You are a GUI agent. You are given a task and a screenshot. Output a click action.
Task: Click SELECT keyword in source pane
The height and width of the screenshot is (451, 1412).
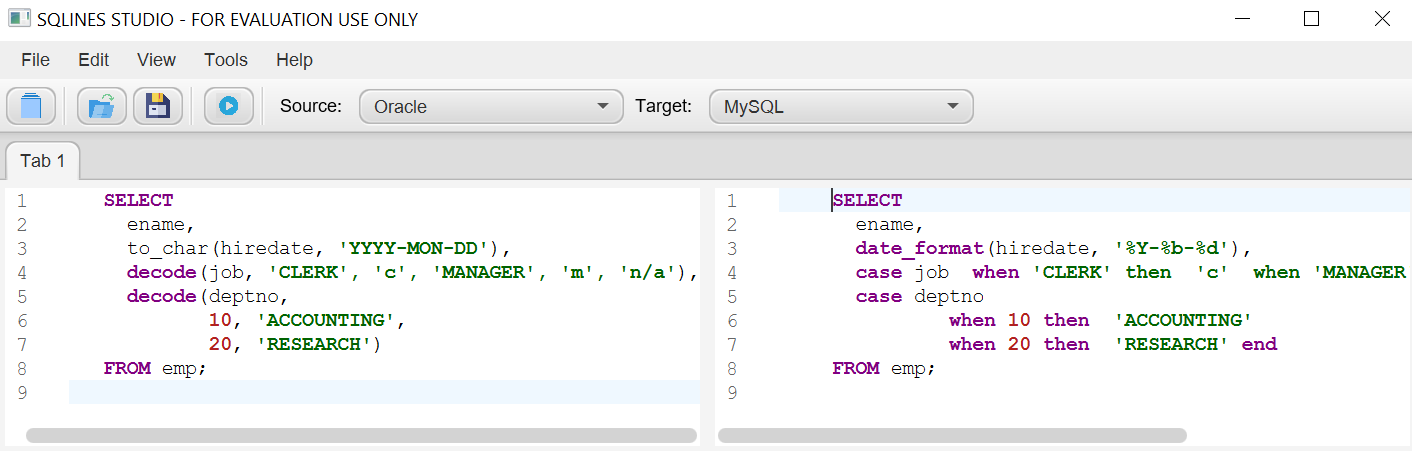point(138,200)
